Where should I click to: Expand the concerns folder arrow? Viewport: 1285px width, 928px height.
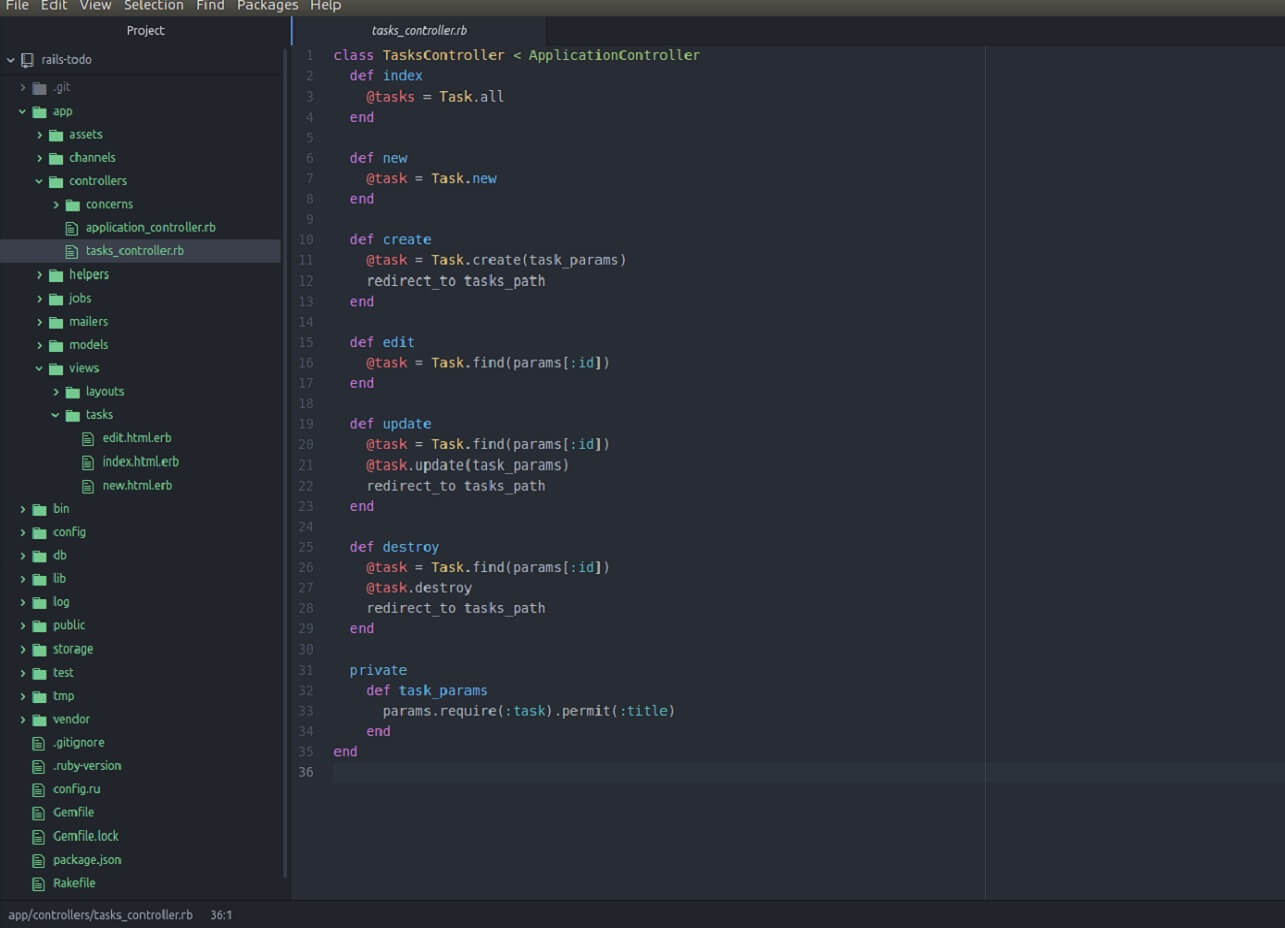[57, 205]
